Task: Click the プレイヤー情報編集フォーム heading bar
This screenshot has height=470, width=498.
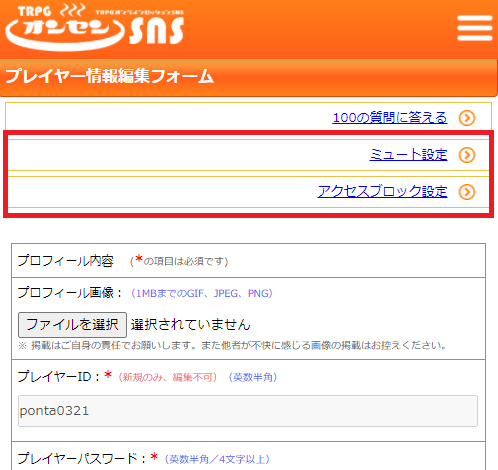Action: coord(249,77)
